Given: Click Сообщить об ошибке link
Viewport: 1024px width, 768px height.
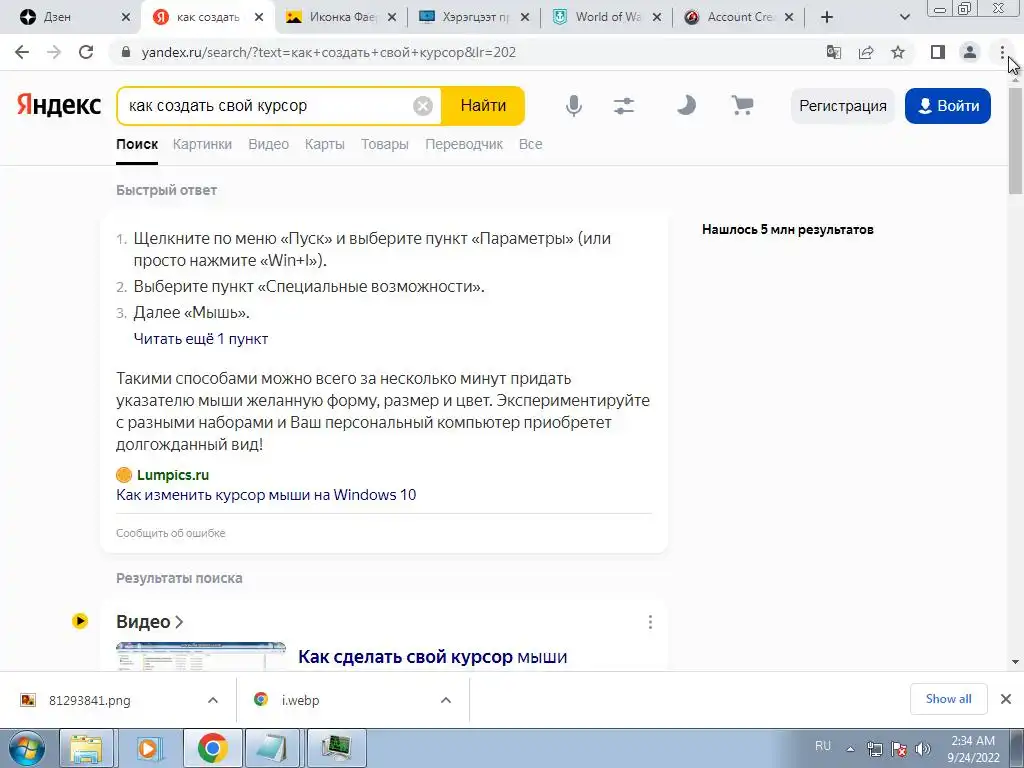Looking at the screenshot, I should pyautogui.click(x=170, y=533).
